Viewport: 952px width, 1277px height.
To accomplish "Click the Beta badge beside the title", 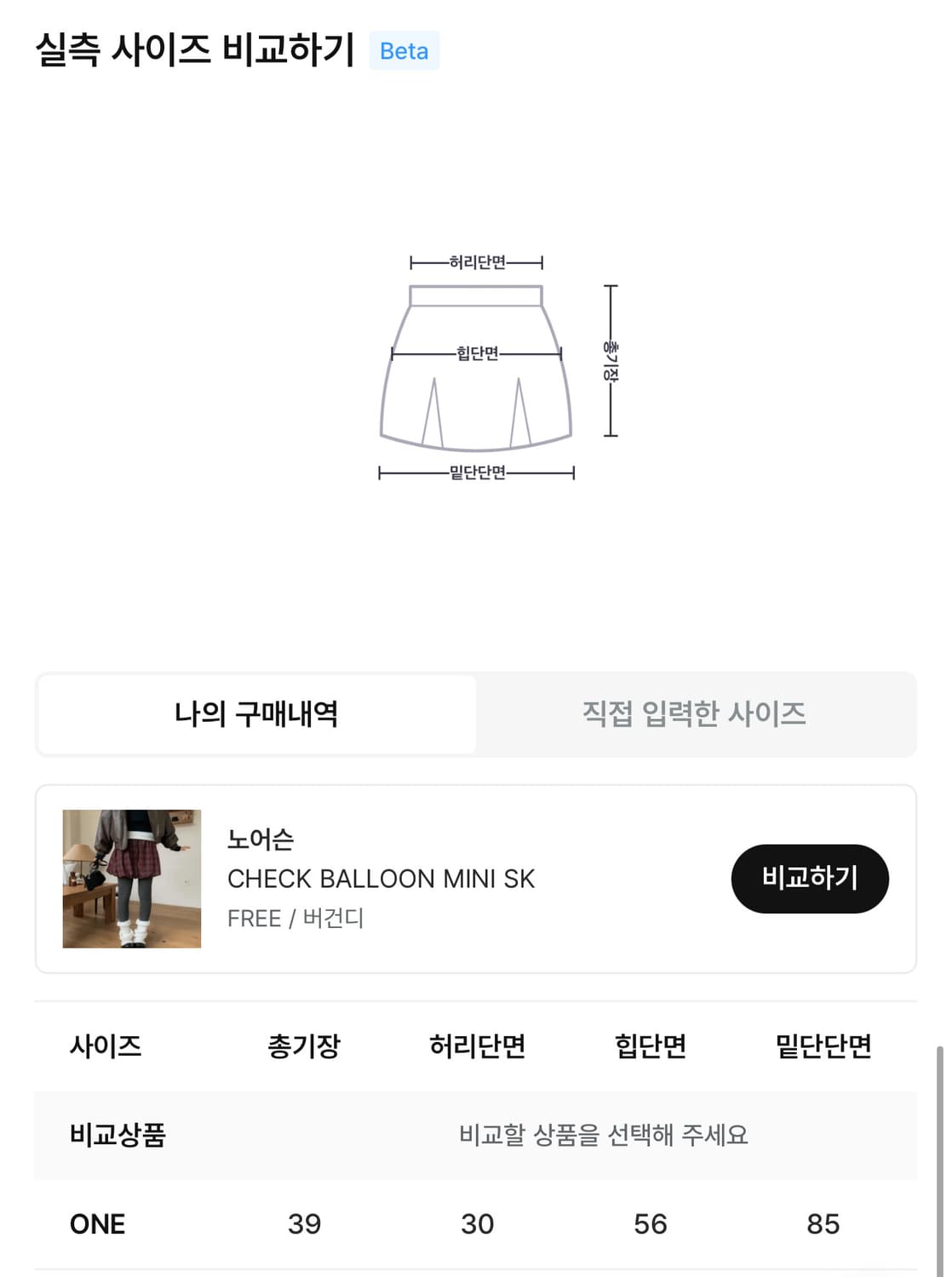I will coord(404,51).
